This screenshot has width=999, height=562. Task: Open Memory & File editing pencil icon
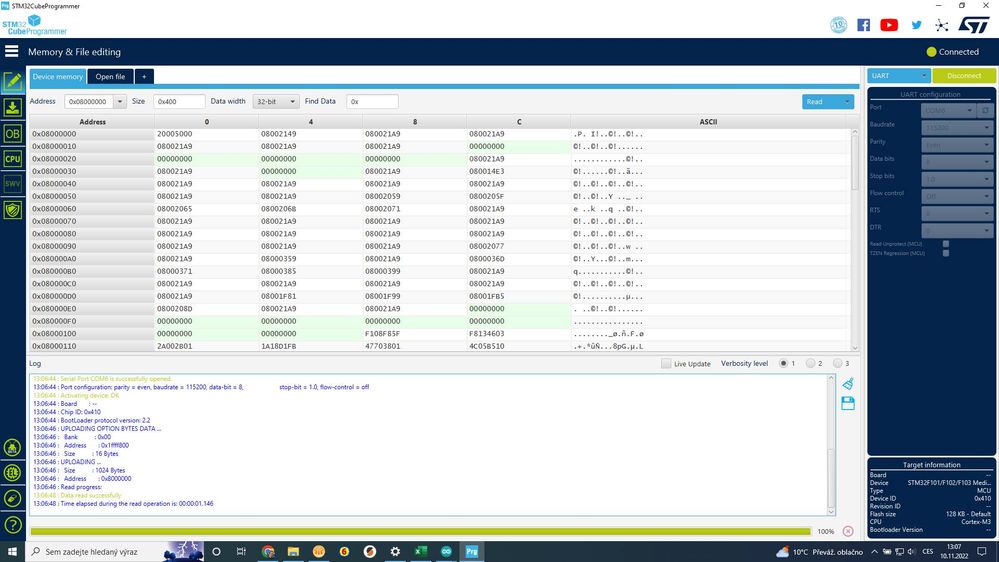pyautogui.click(x=13, y=82)
